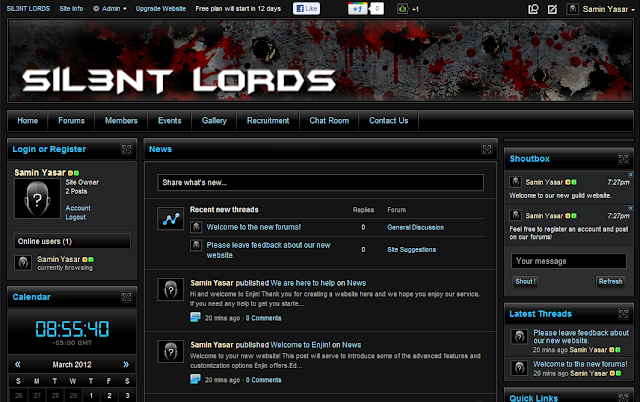The width and height of the screenshot is (640, 402).
Task: Open 'Welcome to the new forums!' thread in News
Action: 253,227
